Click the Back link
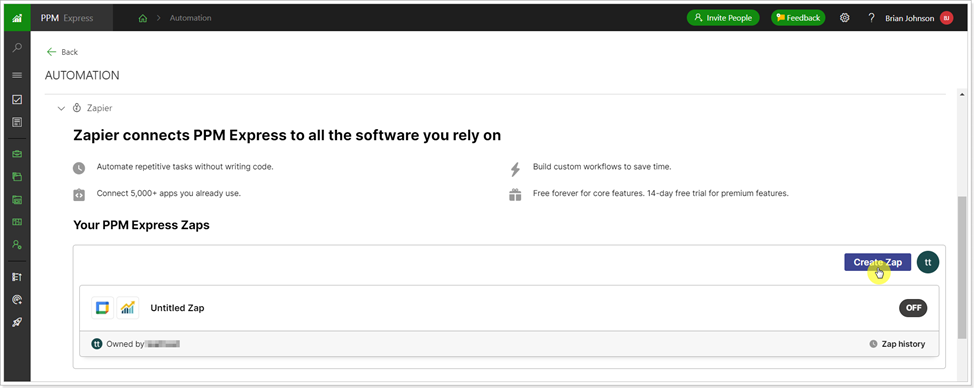 (x=62, y=52)
